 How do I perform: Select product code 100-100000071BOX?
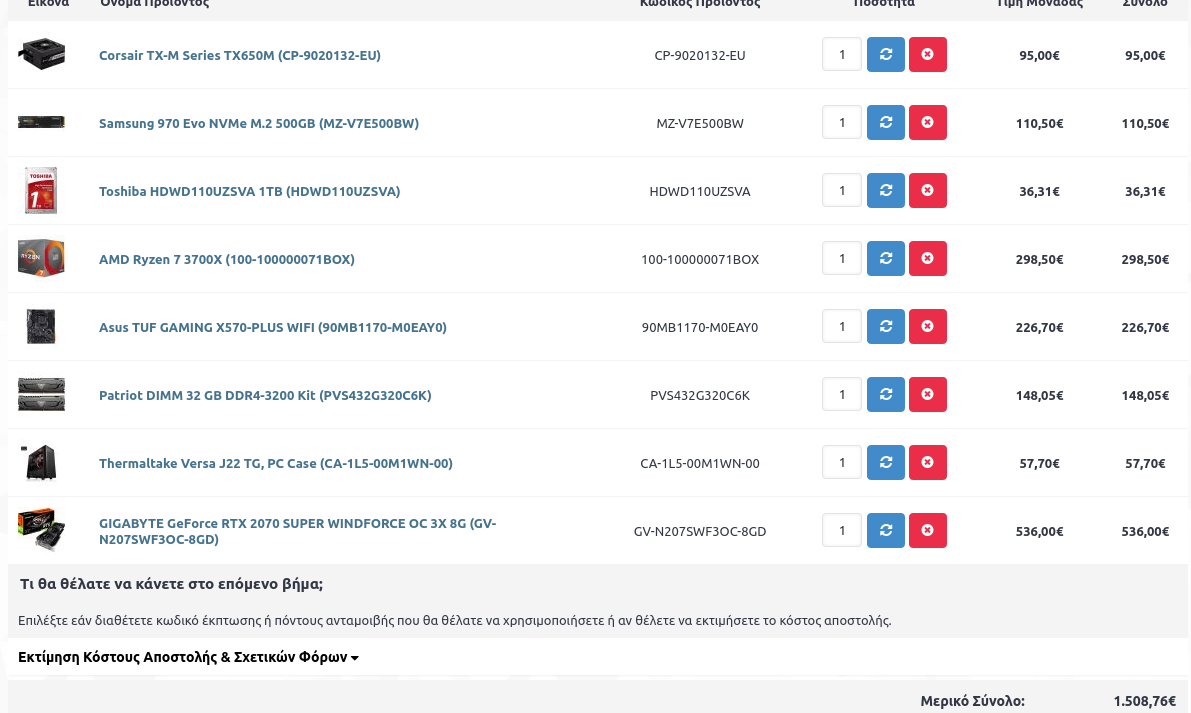coord(700,259)
